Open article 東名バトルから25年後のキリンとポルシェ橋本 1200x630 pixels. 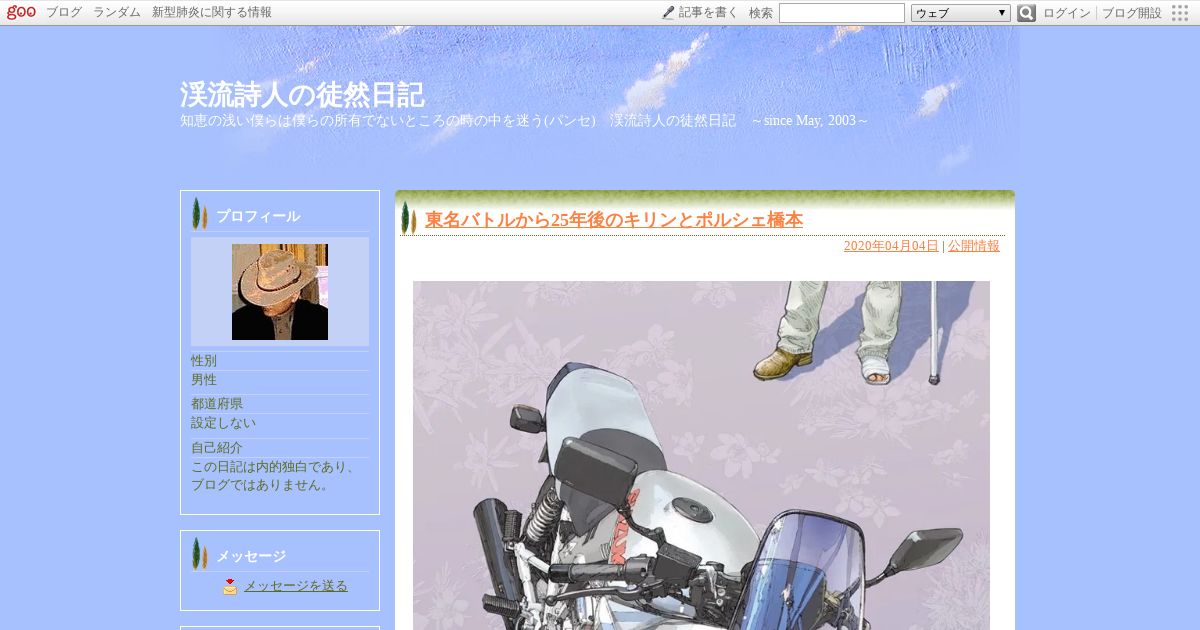coord(614,220)
